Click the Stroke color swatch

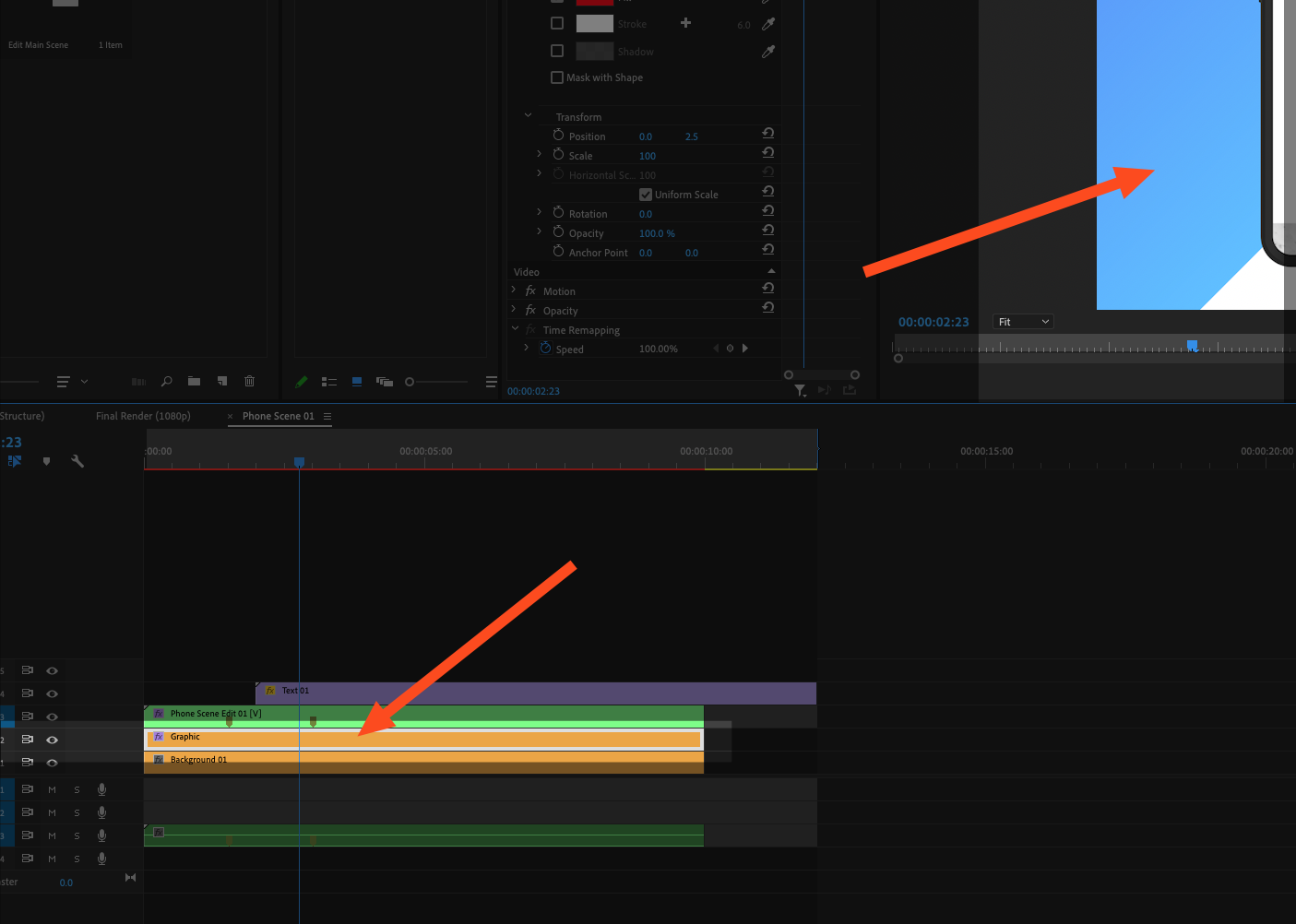point(594,24)
